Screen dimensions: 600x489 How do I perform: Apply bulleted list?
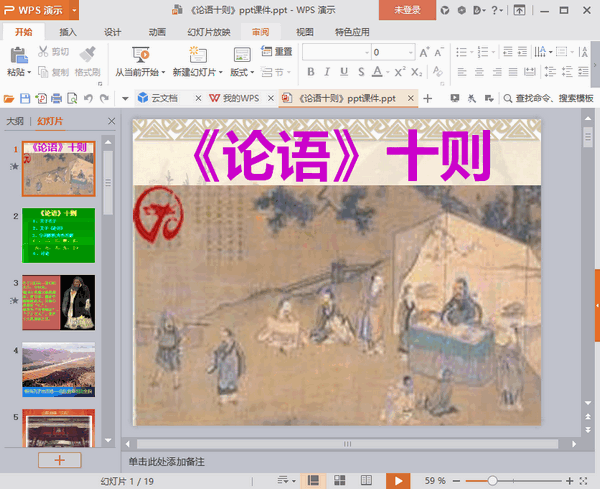tap(461, 52)
